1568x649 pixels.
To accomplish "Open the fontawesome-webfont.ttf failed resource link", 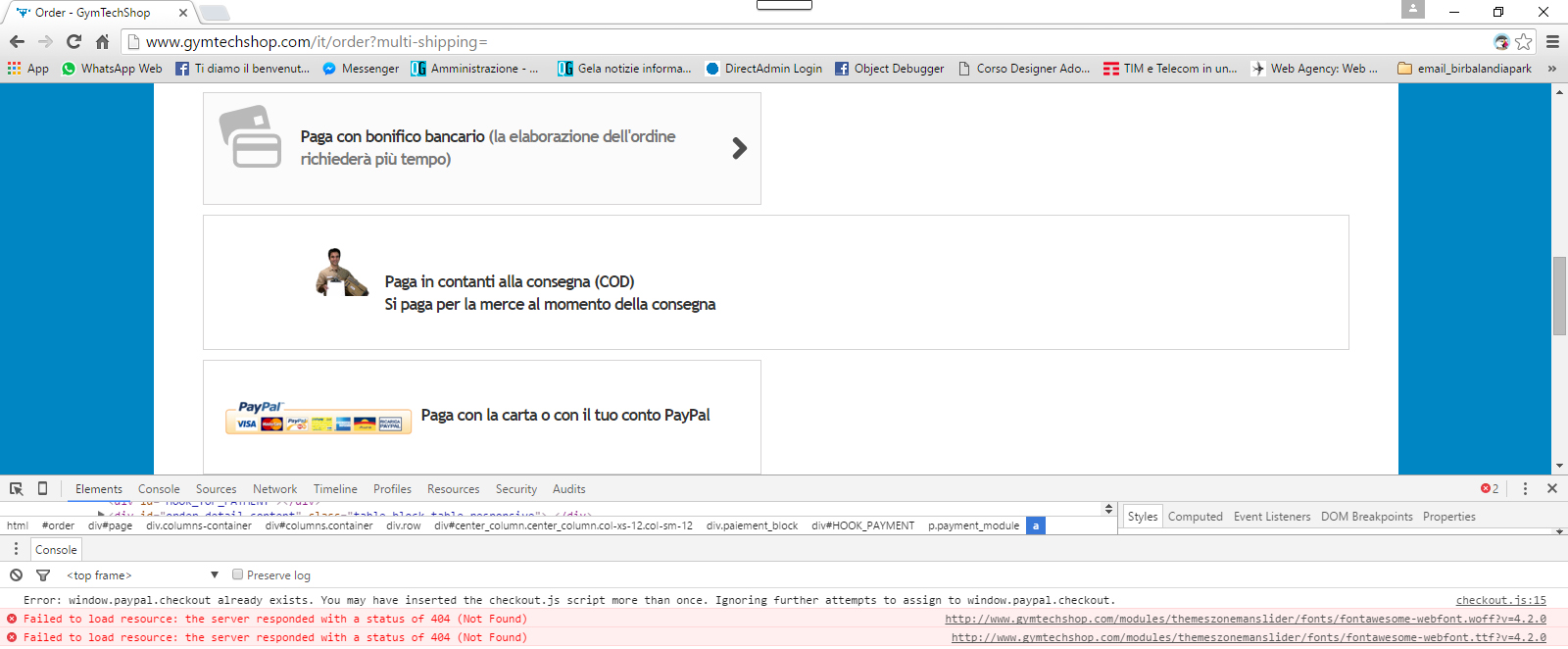I will 1249,637.
